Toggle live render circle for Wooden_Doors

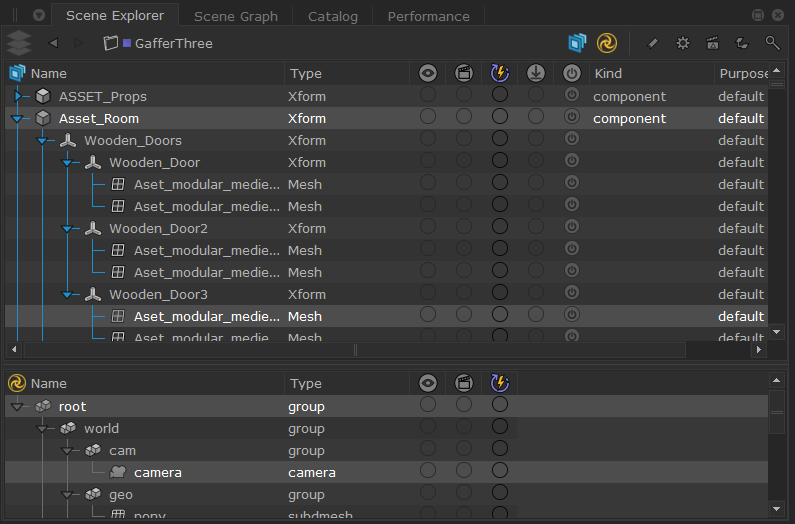pyautogui.click(x=500, y=141)
